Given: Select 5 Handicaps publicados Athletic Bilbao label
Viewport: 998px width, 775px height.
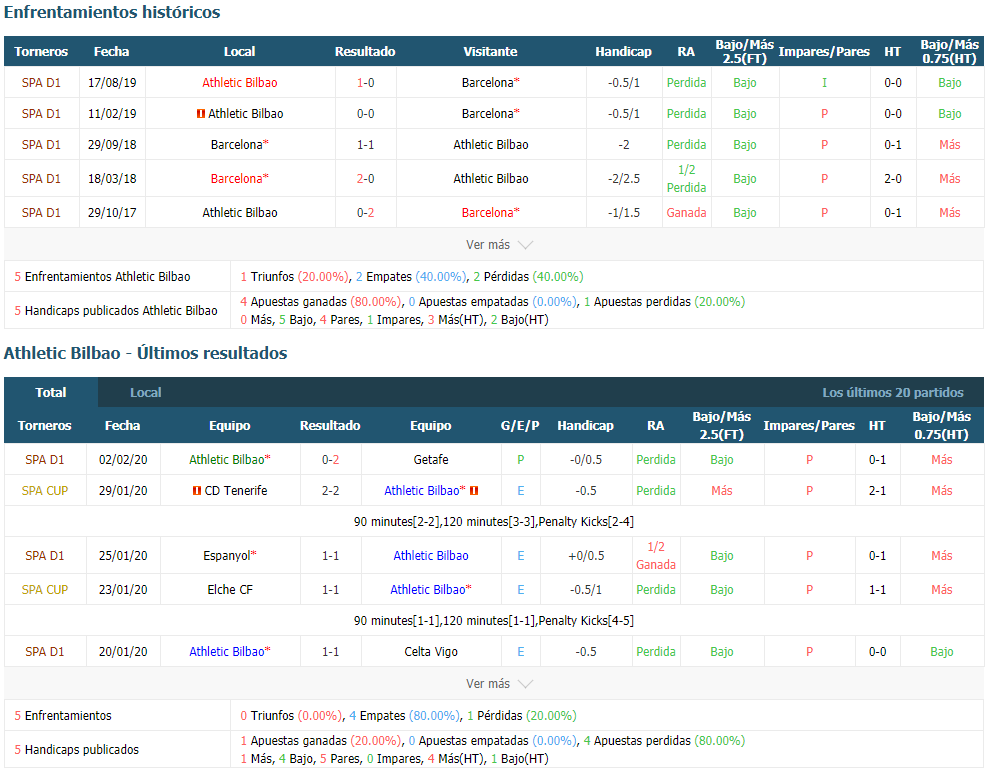Looking at the screenshot, I should tap(116, 311).
